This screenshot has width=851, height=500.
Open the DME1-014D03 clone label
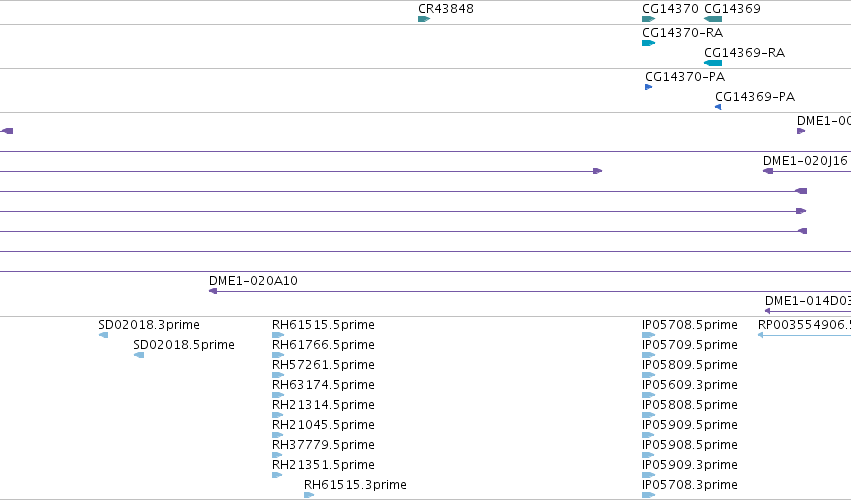point(808,301)
